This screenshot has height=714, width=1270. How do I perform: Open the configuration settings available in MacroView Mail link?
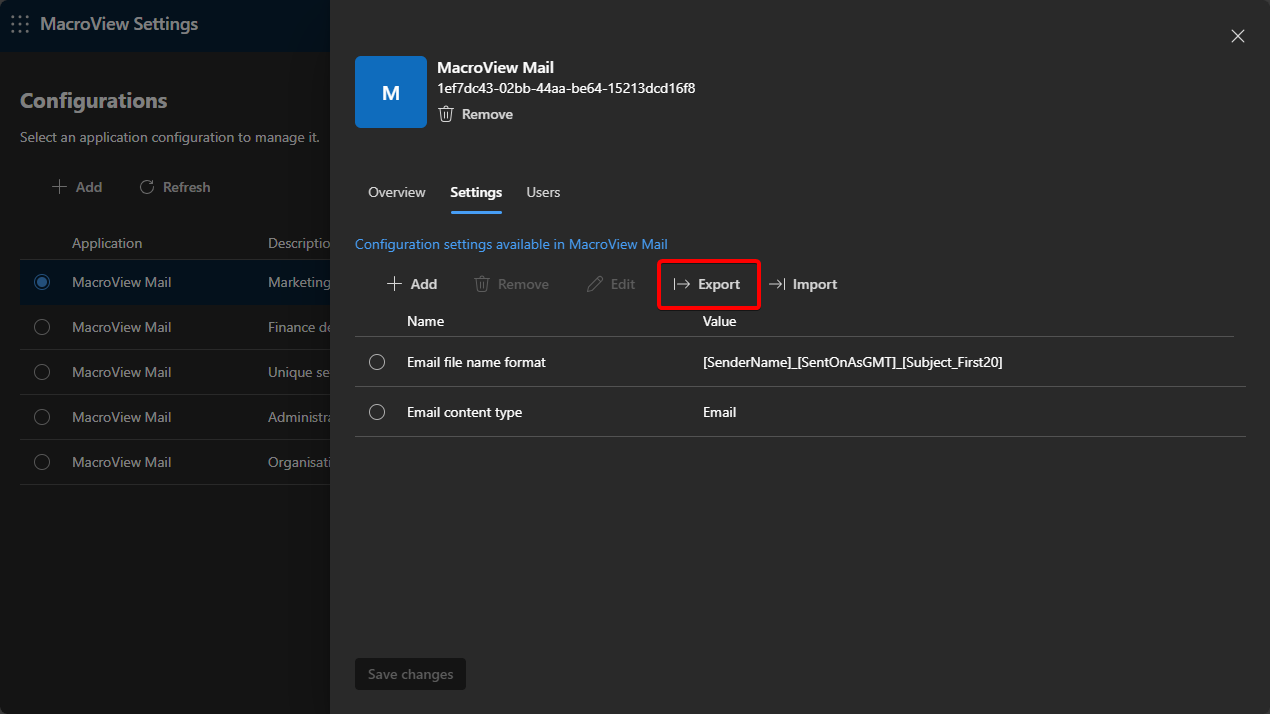point(511,244)
